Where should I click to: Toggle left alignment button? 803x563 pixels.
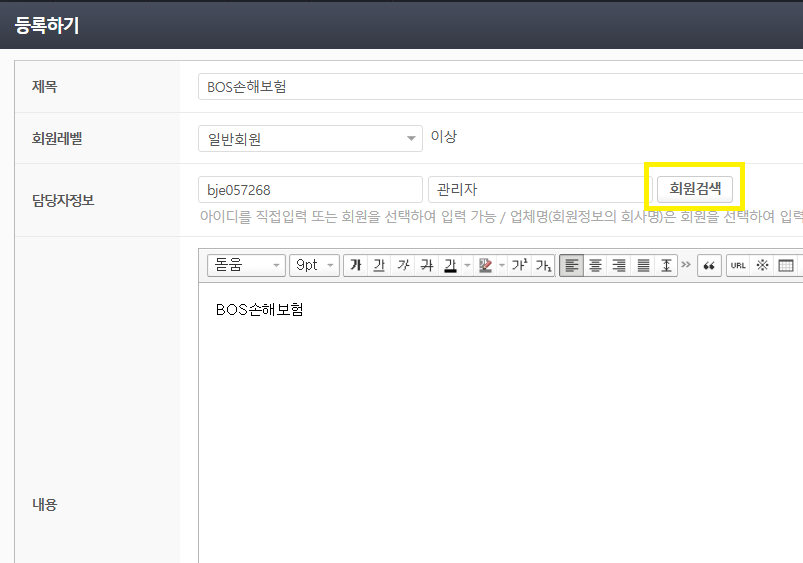571,265
